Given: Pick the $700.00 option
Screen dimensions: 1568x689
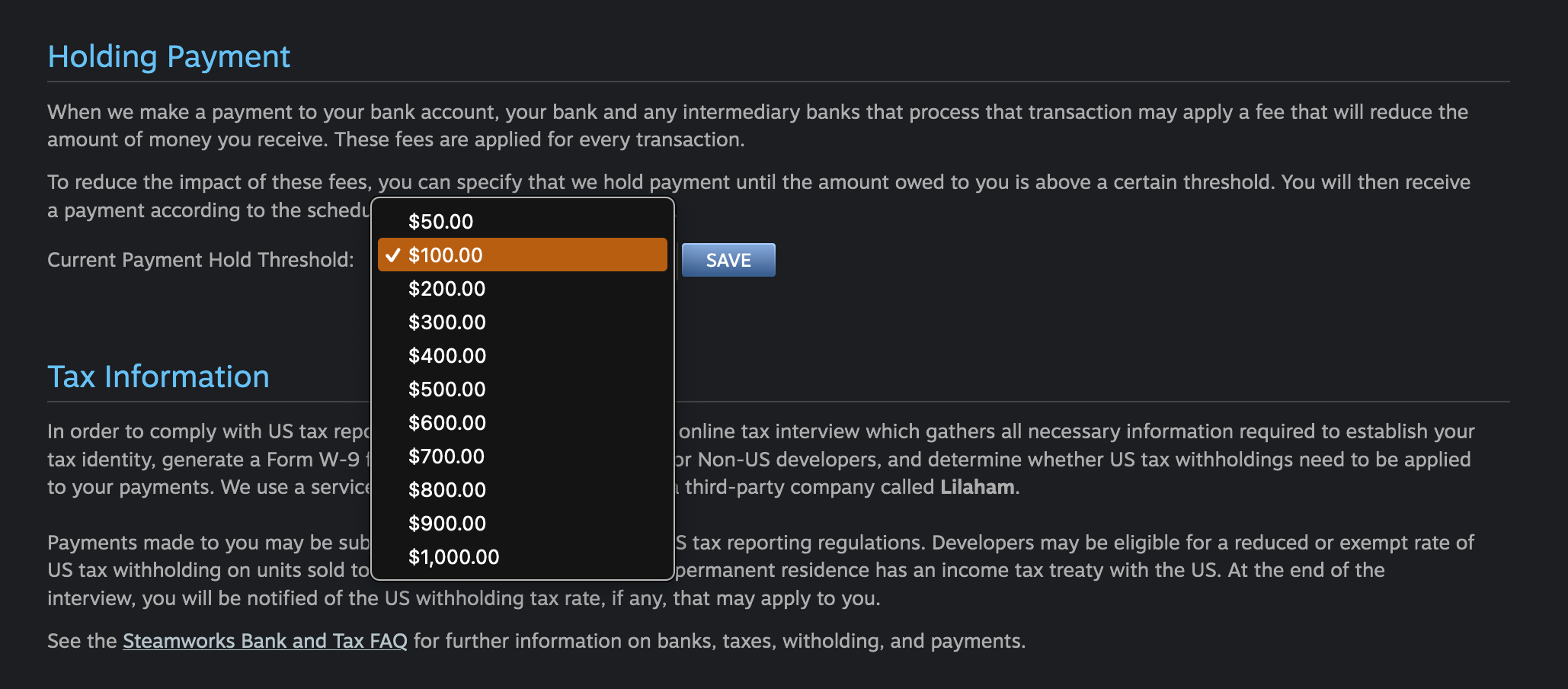Looking at the screenshot, I should (x=446, y=457).
